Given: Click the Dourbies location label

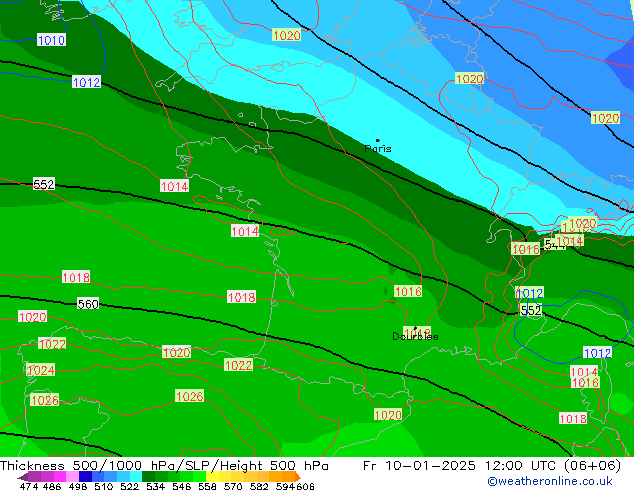Looking at the screenshot, I should (415, 336).
